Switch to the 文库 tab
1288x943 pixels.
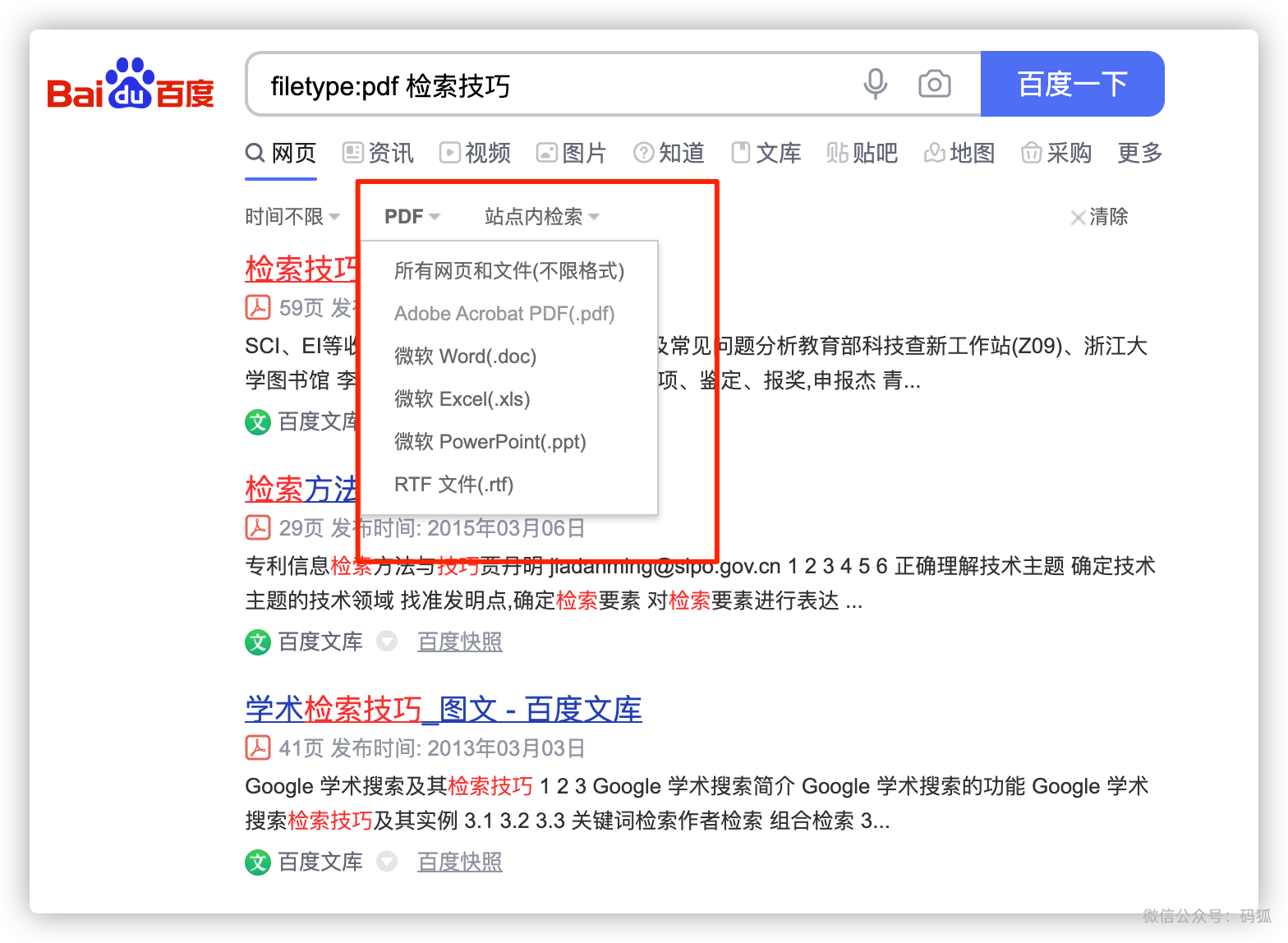(766, 153)
